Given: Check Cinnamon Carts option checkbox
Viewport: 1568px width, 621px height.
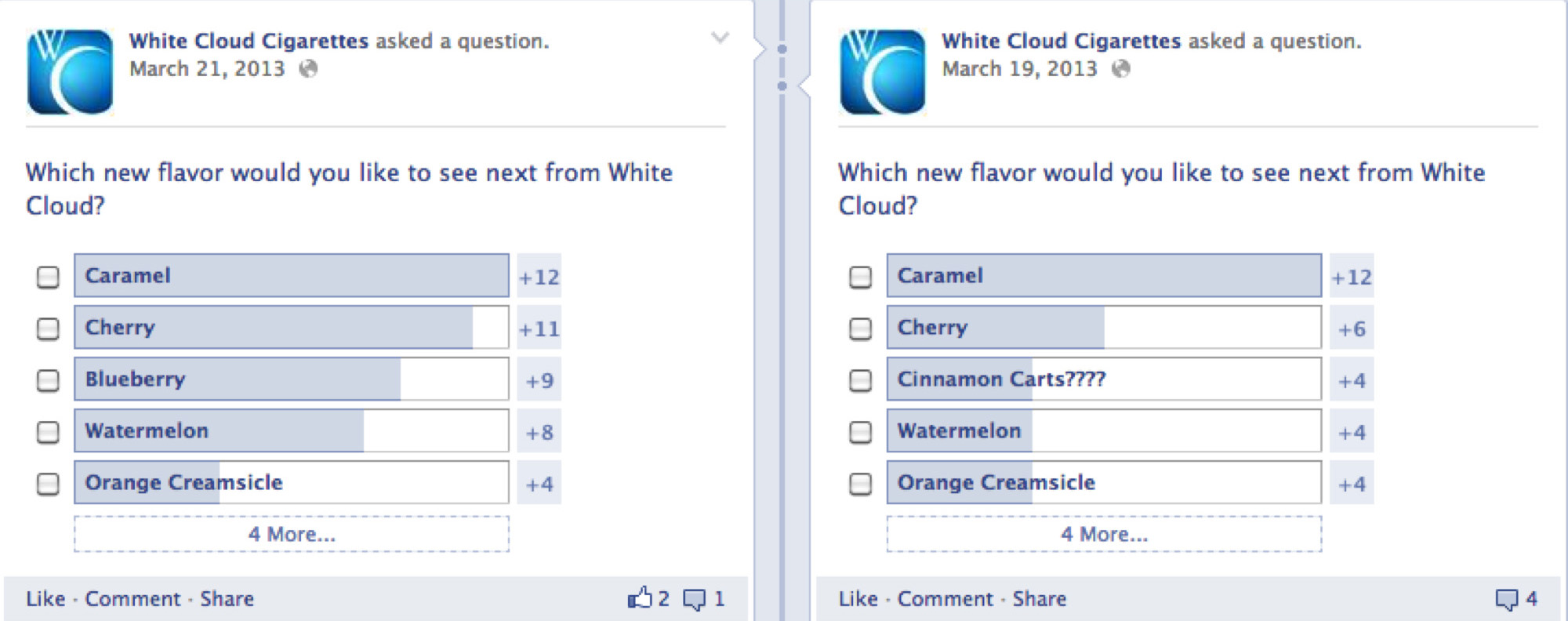Looking at the screenshot, I should (x=860, y=380).
